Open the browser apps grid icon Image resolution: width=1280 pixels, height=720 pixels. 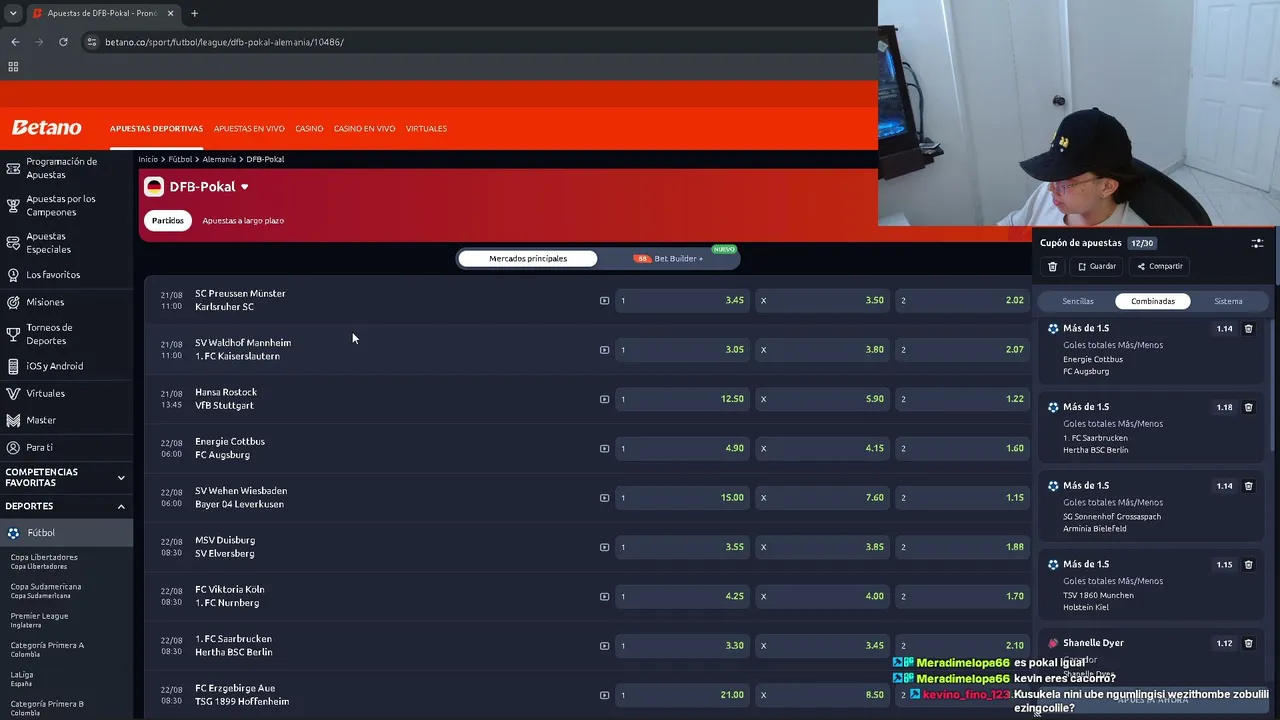13,67
